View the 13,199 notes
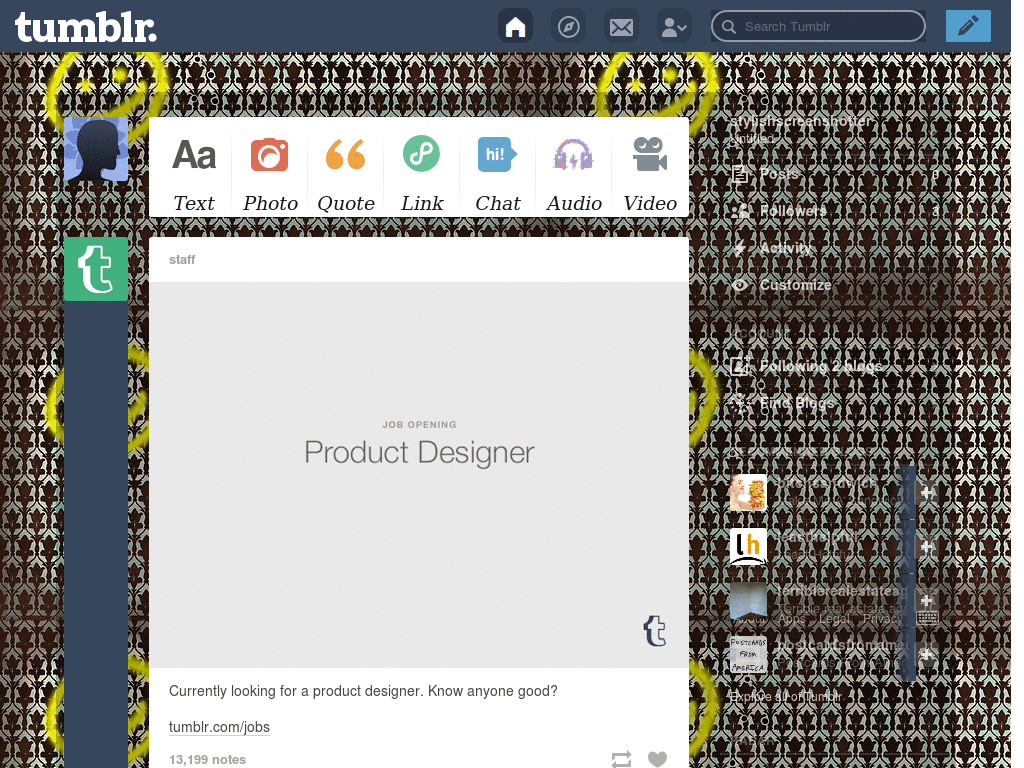The height and width of the screenshot is (768, 1024). (207, 760)
